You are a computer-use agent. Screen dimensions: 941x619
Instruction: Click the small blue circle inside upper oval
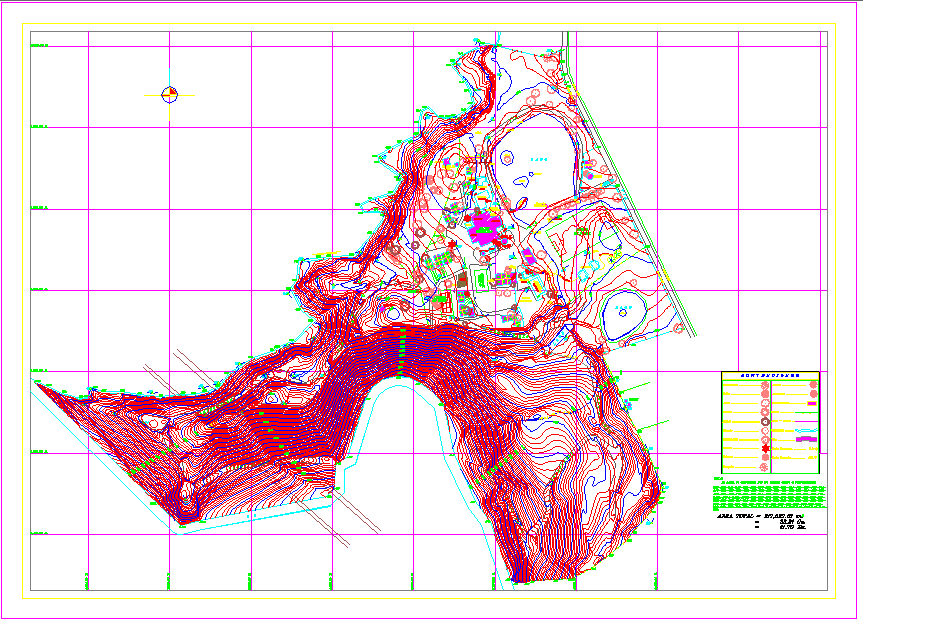(508, 158)
